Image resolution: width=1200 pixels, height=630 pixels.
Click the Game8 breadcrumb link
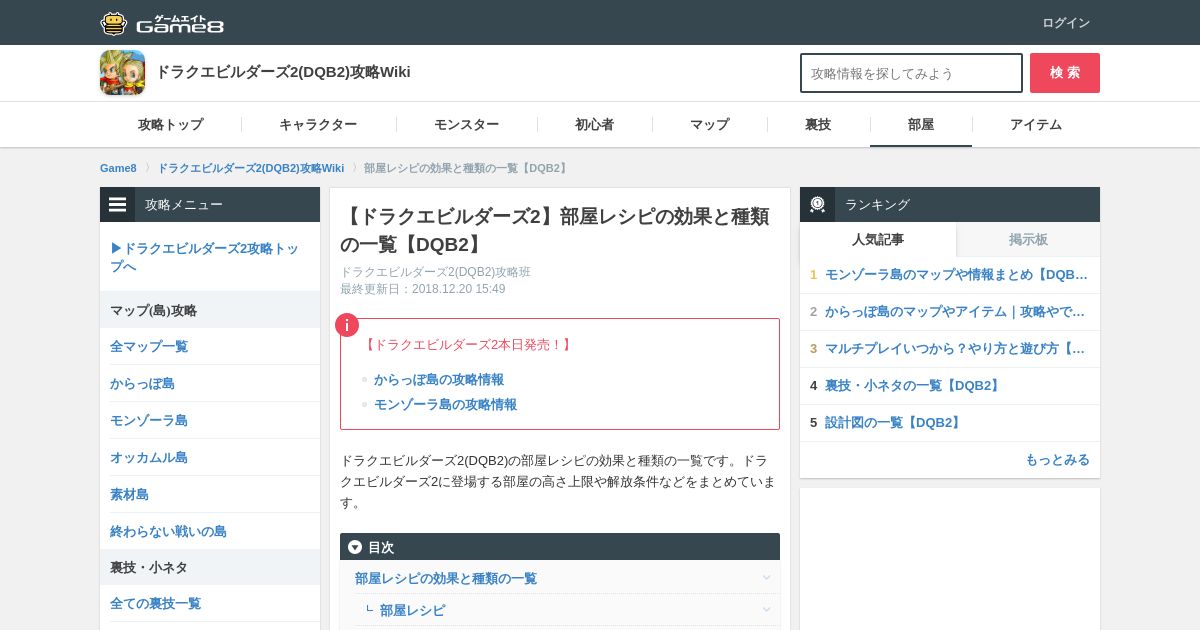point(118,168)
